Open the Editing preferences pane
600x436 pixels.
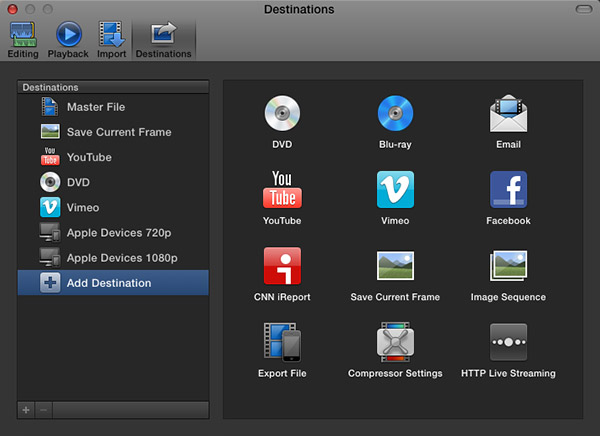click(x=23, y=40)
